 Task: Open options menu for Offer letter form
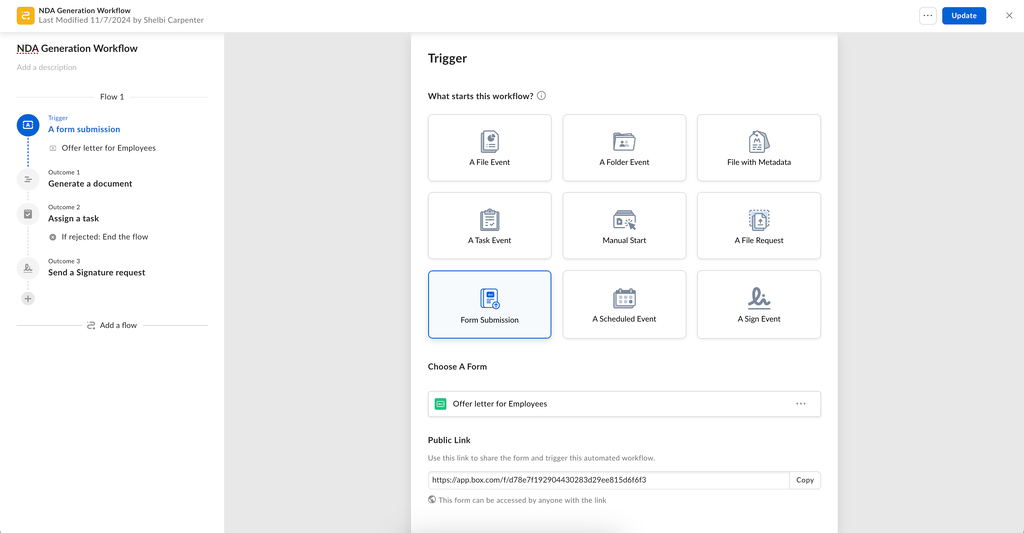(x=801, y=404)
